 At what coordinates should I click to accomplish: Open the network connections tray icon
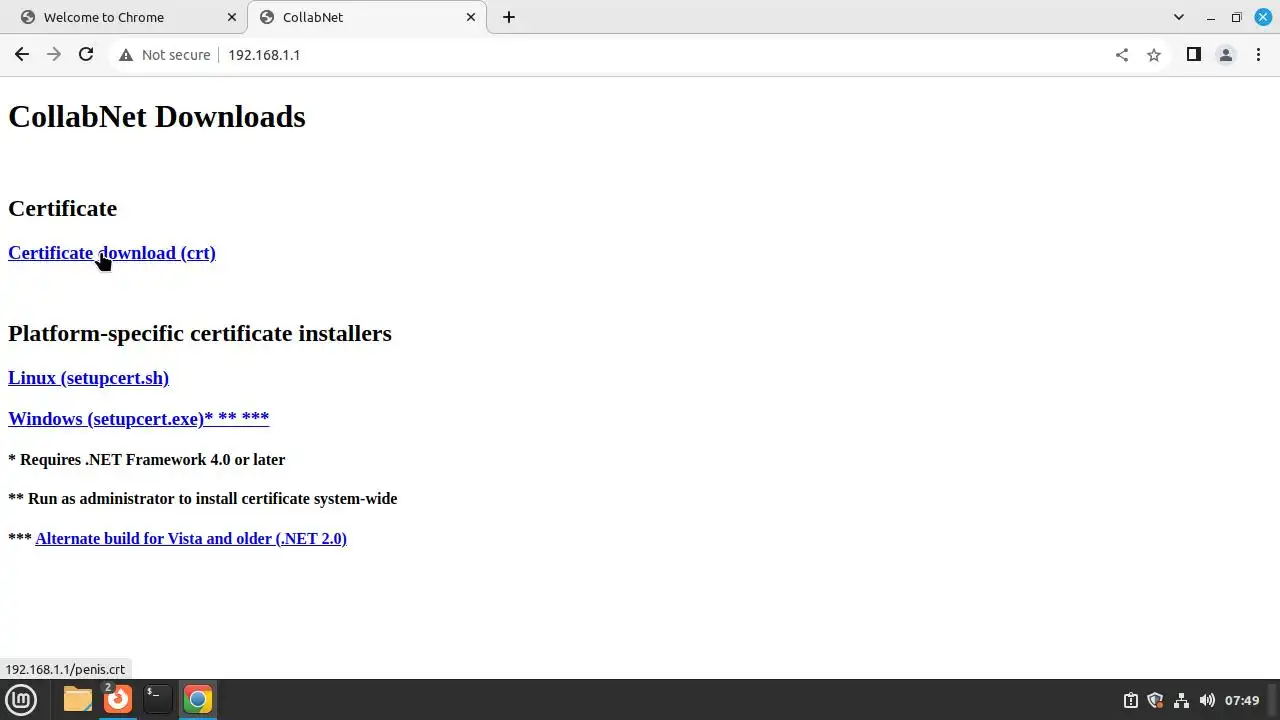coord(1181,700)
